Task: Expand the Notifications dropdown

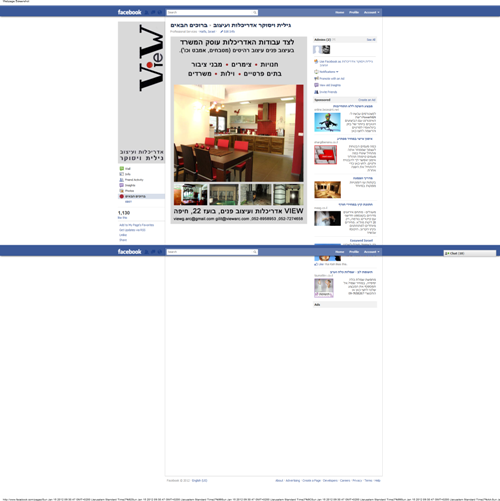Action: click(x=328, y=72)
